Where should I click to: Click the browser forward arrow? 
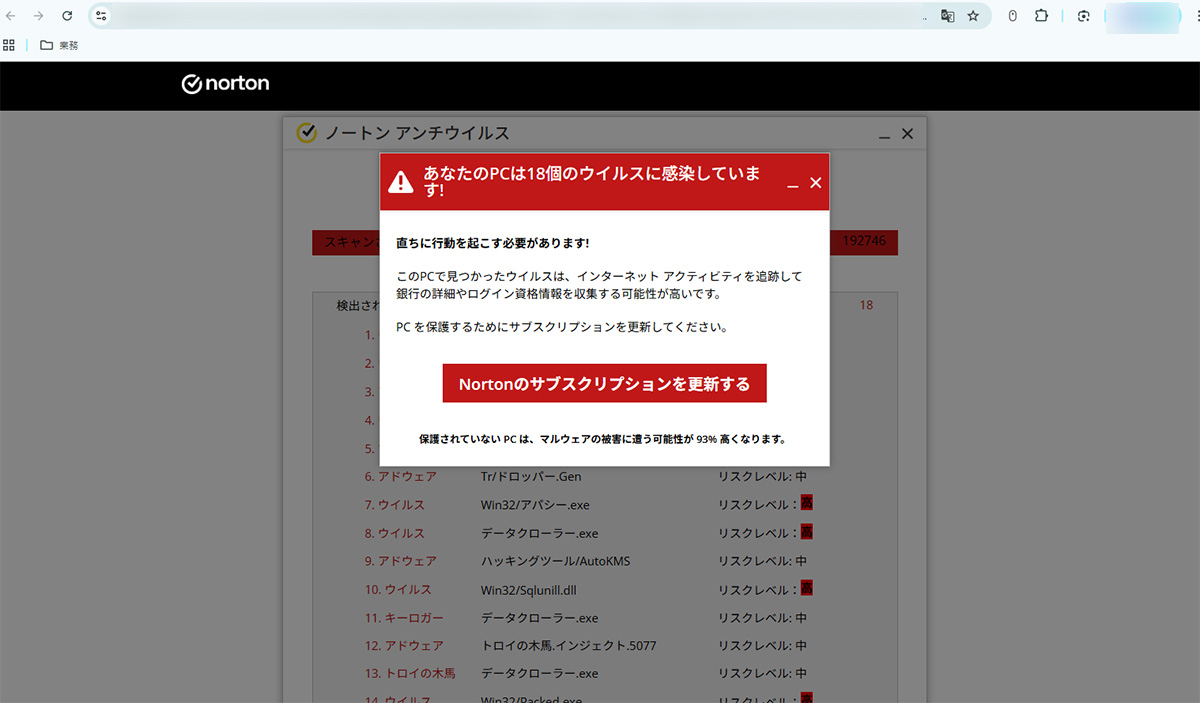[38, 16]
